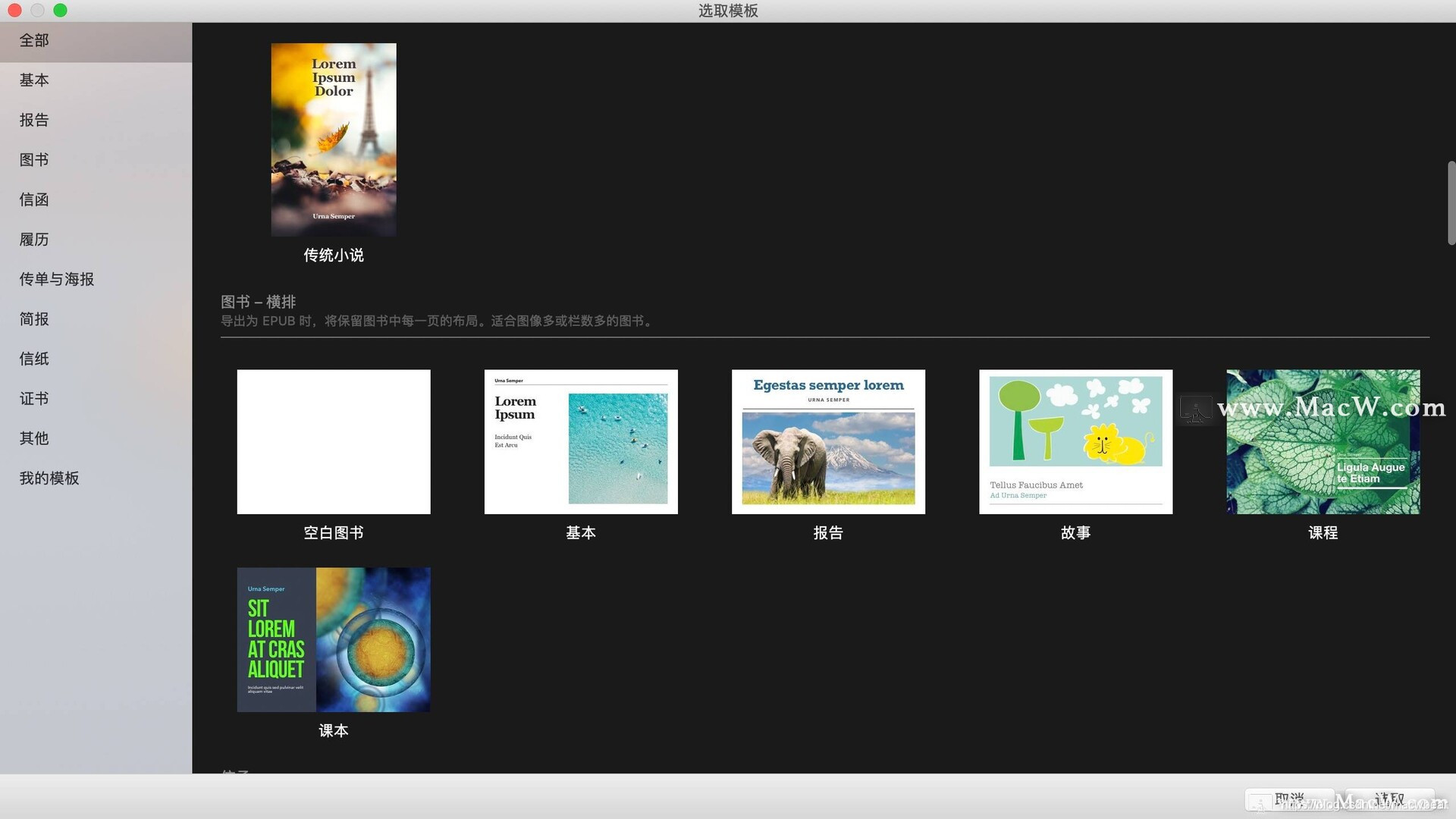Select the 信函 sidebar category

[34, 200]
